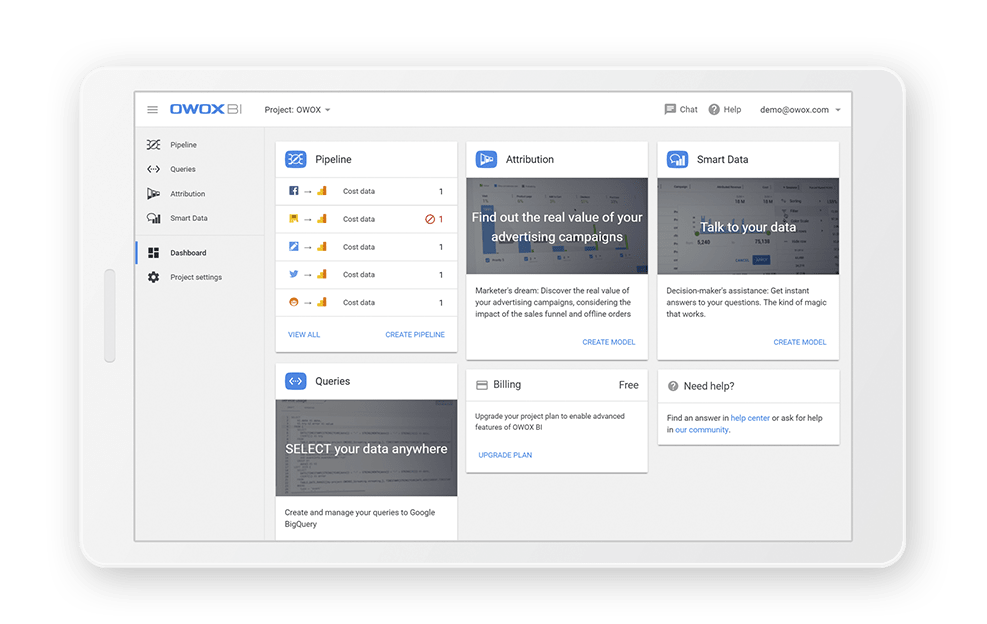Screen dimensions: 987x624
Task: Click VIEW ALL in the Pipeline card
Action: click(x=304, y=334)
